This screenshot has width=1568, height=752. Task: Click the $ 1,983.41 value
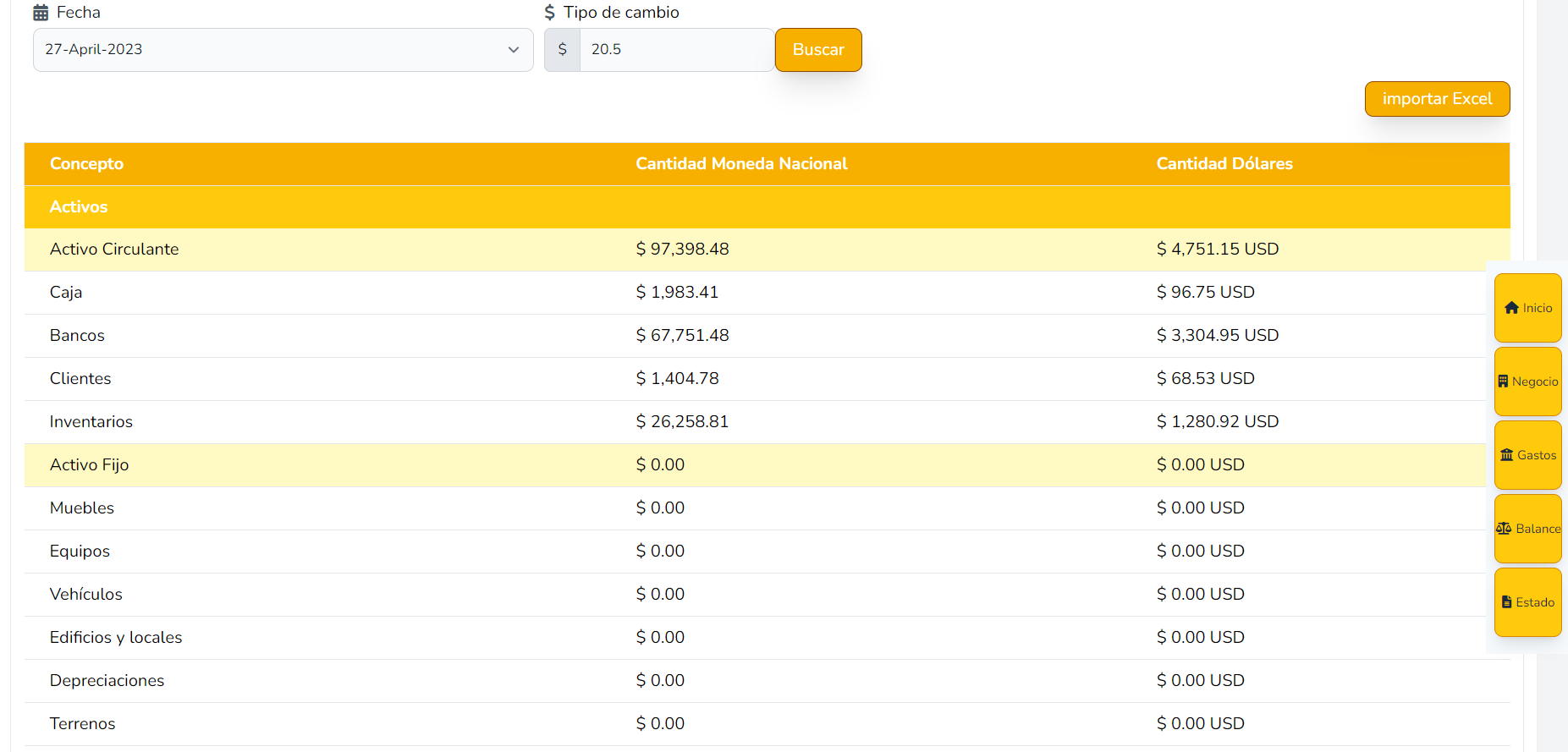[677, 293]
